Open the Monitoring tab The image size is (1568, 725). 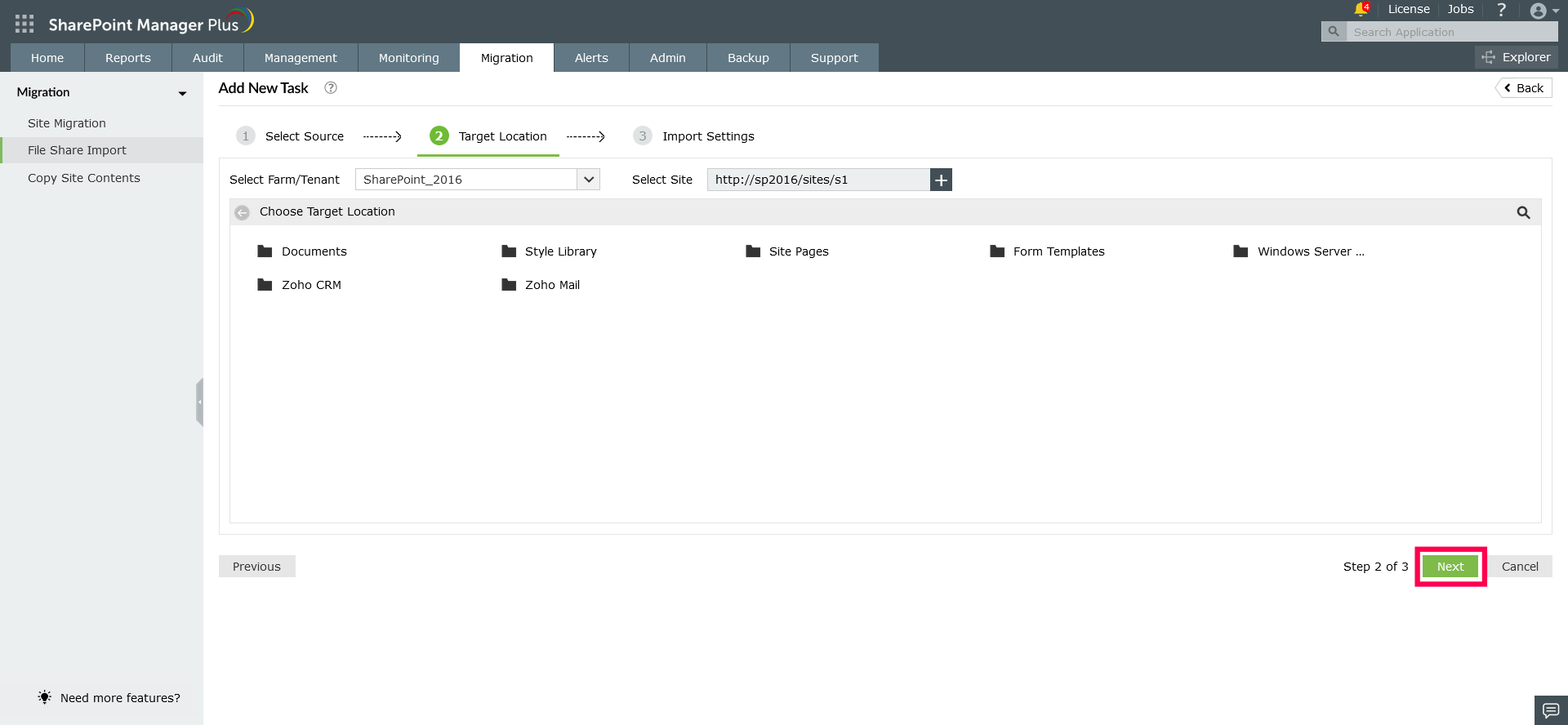(x=409, y=58)
